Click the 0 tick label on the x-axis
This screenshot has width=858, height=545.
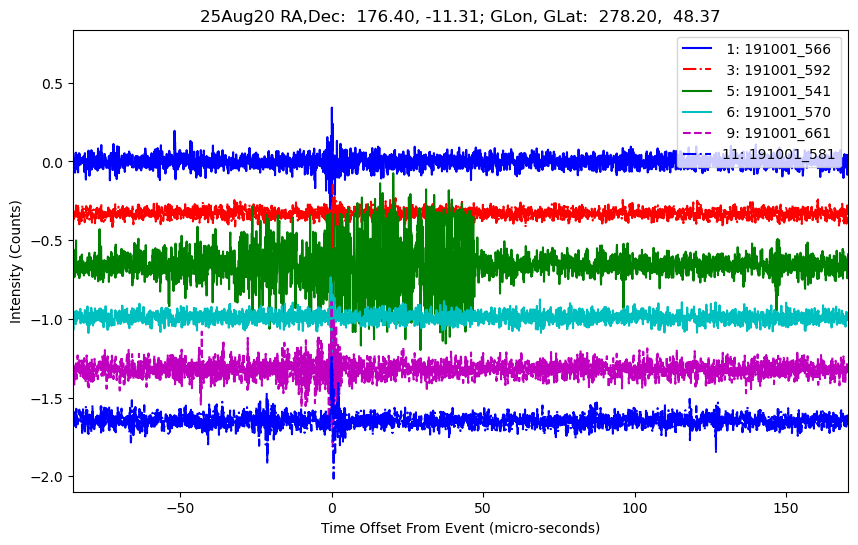tap(332, 507)
